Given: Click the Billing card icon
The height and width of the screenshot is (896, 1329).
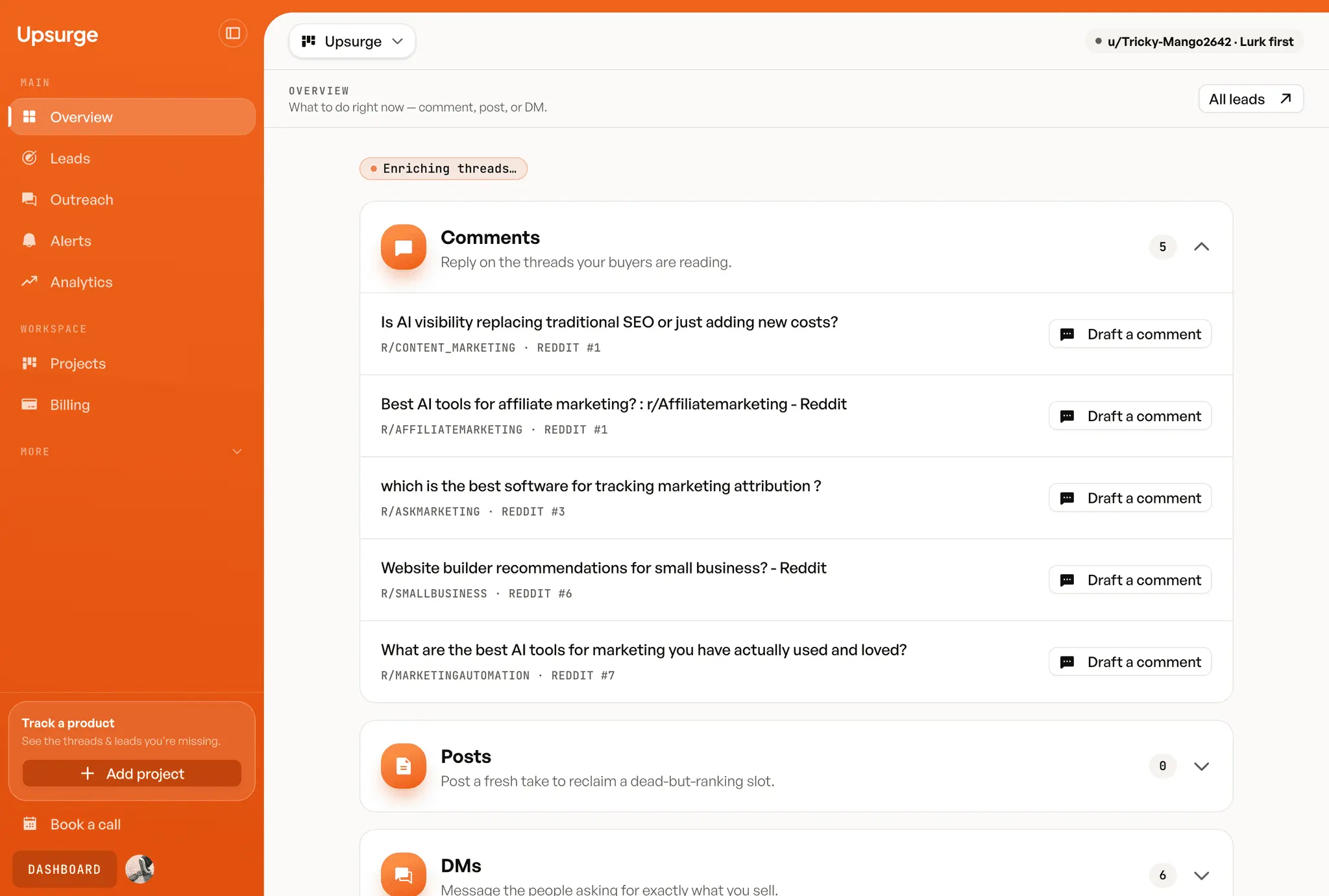Looking at the screenshot, I should point(29,404).
